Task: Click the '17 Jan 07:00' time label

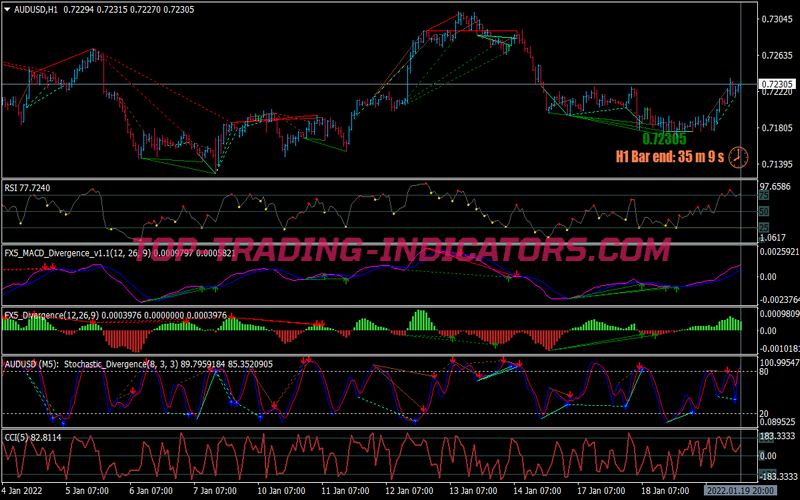Action: [x=601, y=491]
